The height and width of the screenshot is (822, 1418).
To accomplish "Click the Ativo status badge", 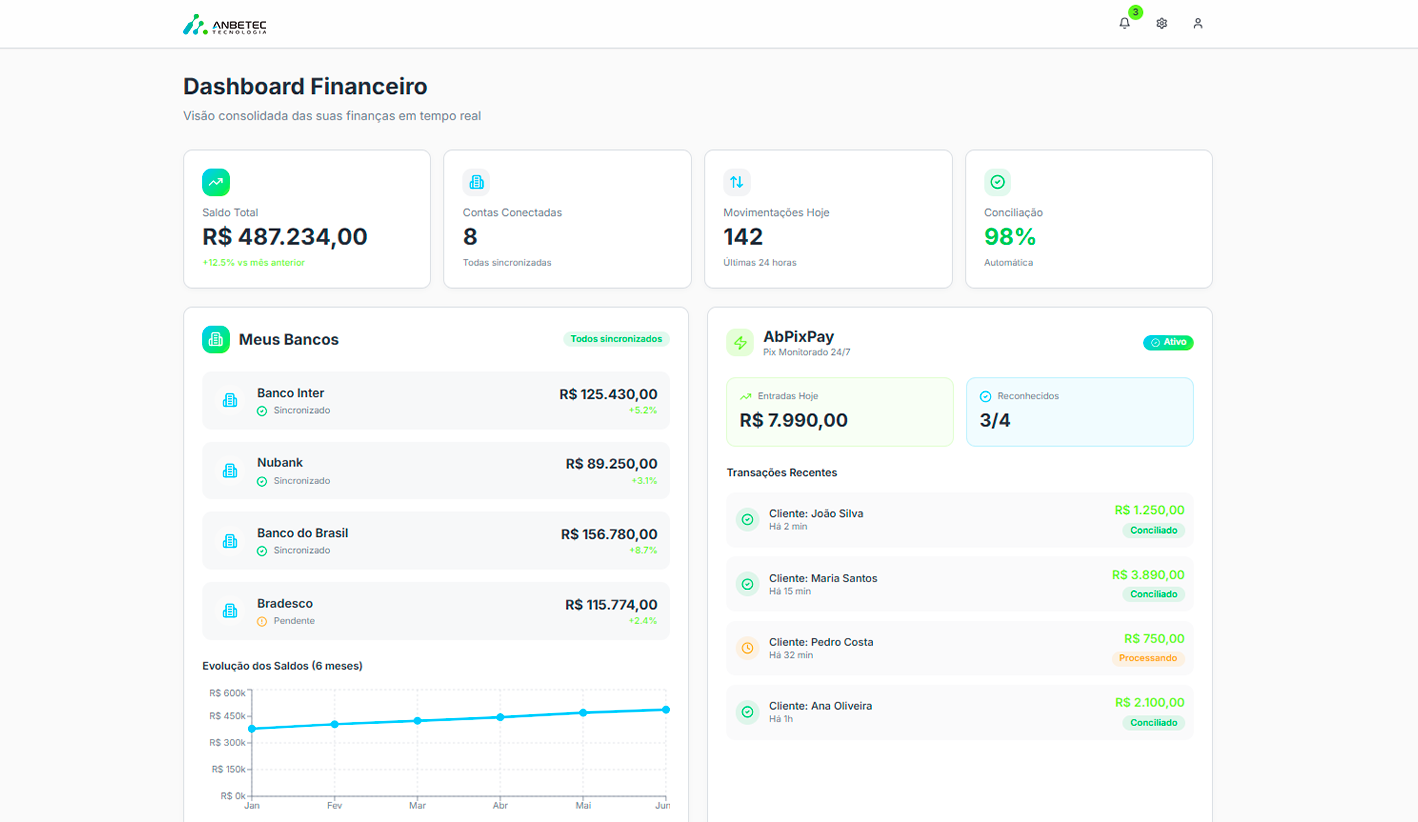I will pyautogui.click(x=1168, y=342).
